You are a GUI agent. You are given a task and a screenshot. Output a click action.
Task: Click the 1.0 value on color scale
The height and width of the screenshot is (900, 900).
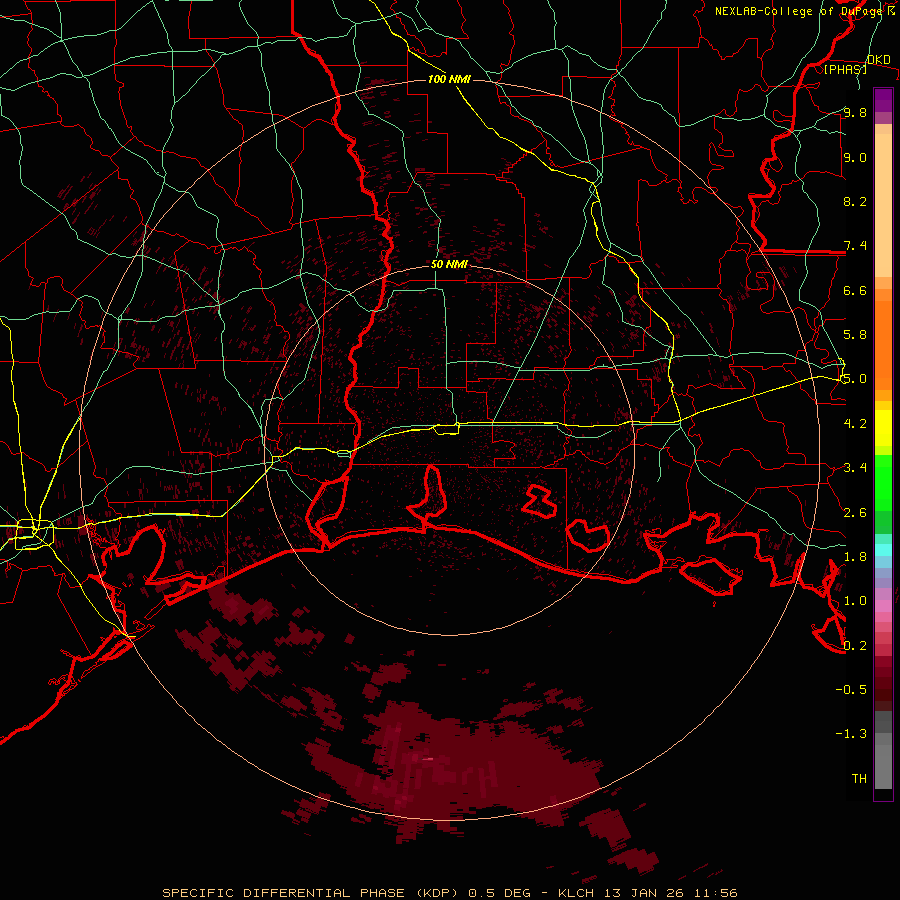[855, 601]
